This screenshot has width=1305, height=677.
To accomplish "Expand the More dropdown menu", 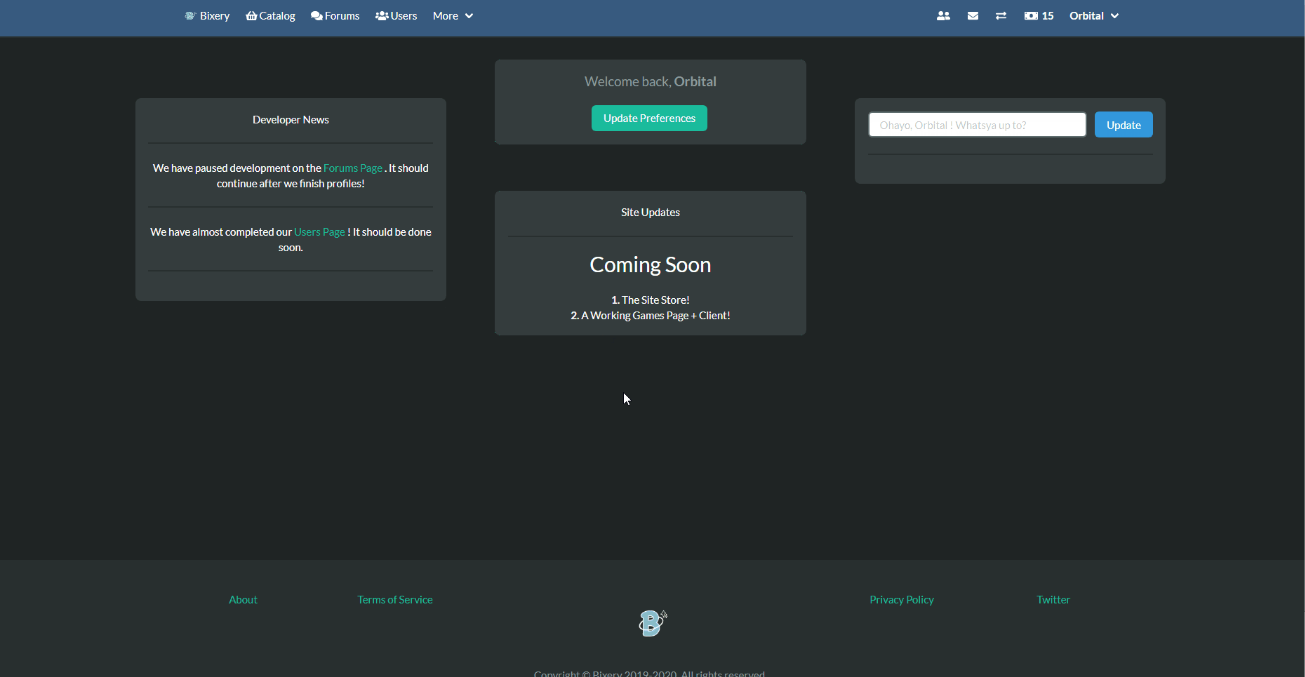I will tap(452, 16).
